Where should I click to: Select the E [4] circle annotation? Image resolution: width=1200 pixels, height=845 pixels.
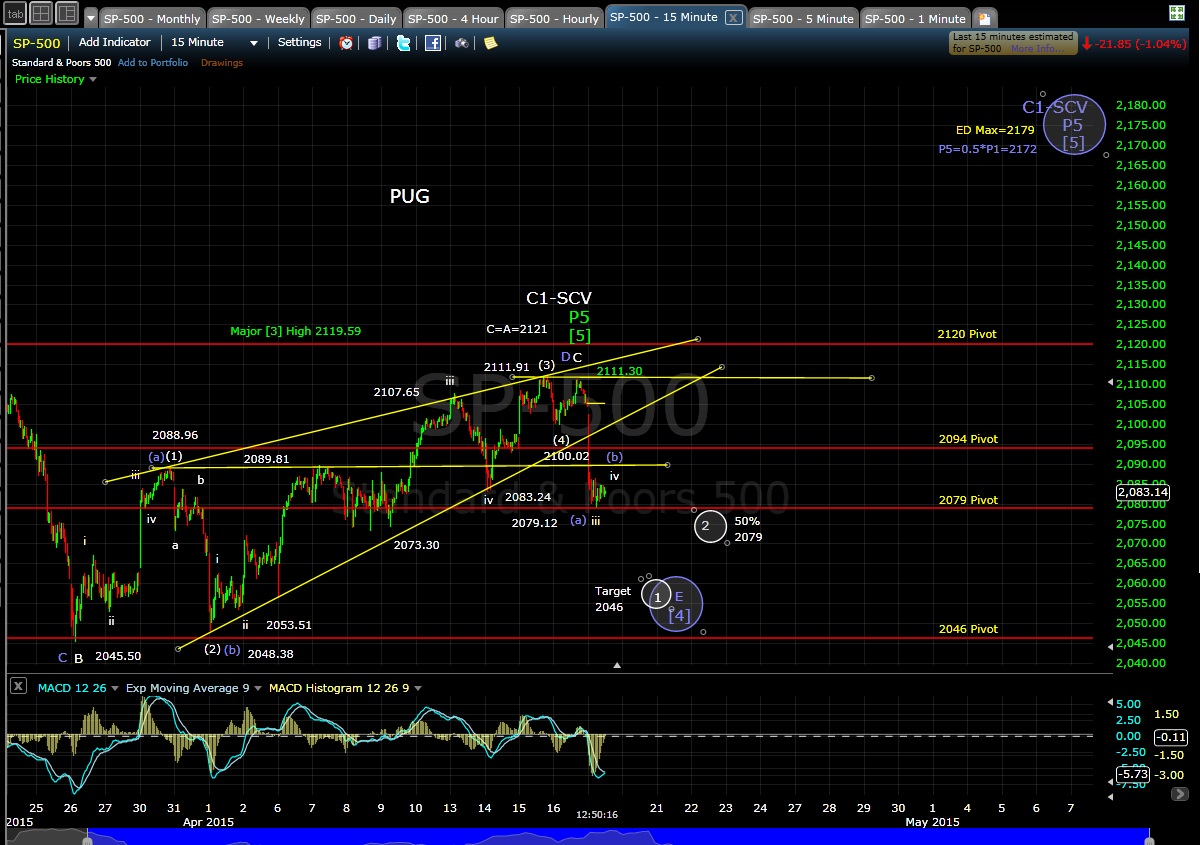(678, 603)
